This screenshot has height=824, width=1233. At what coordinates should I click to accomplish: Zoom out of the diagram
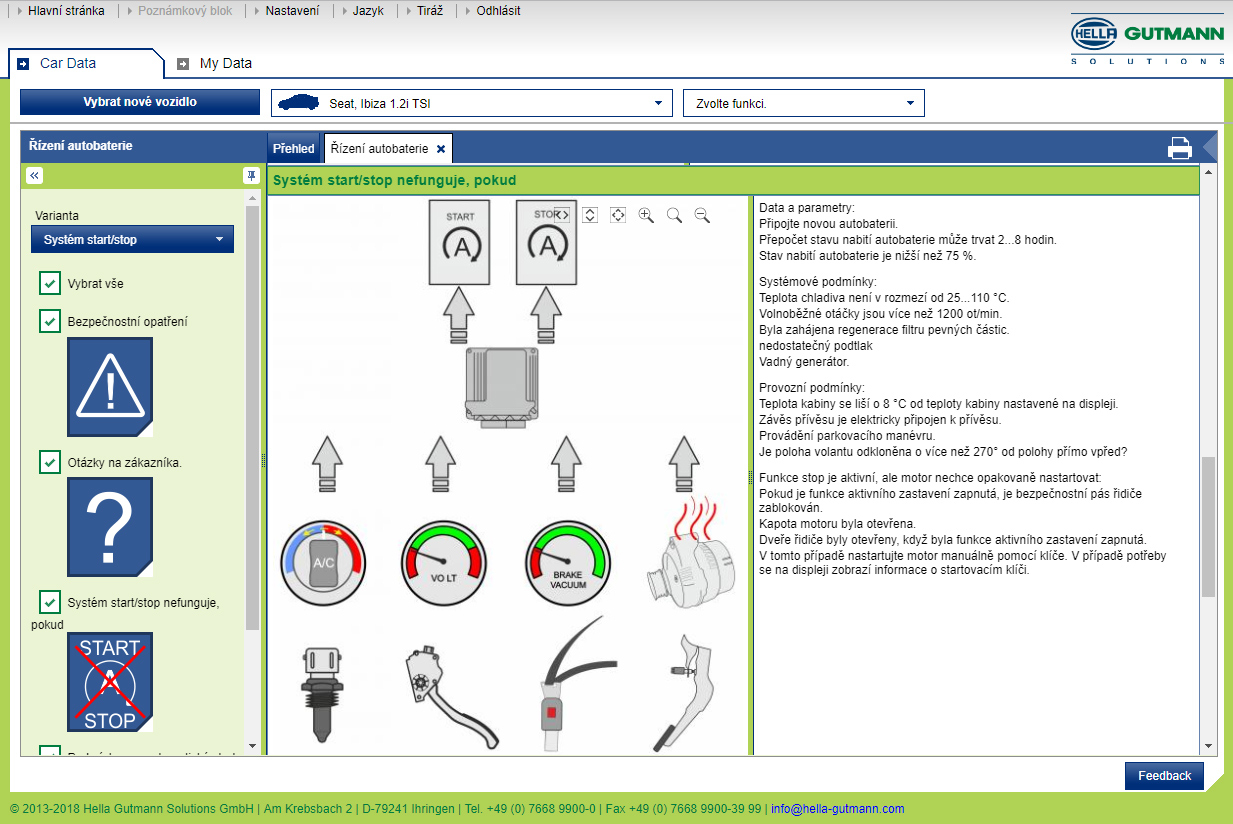click(702, 214)
